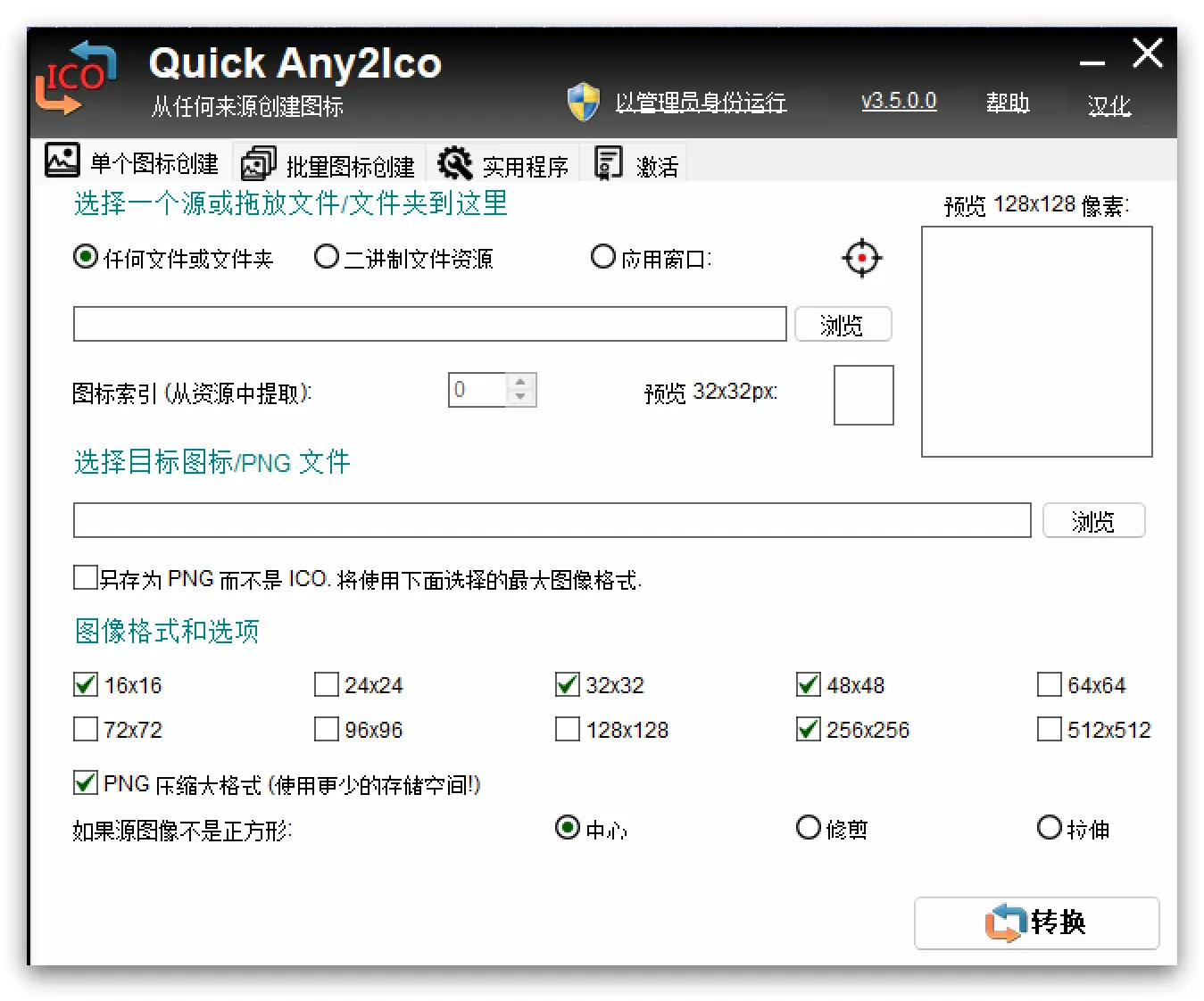Open the 帮助 link
This screenshot has height=1001, width=1204.
point(1008,103)
